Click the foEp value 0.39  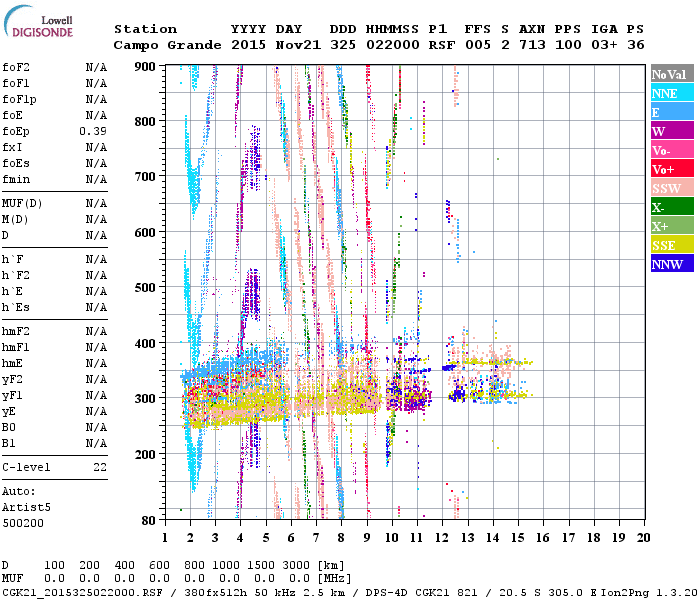pyautogui.click(x=93, y=131)
